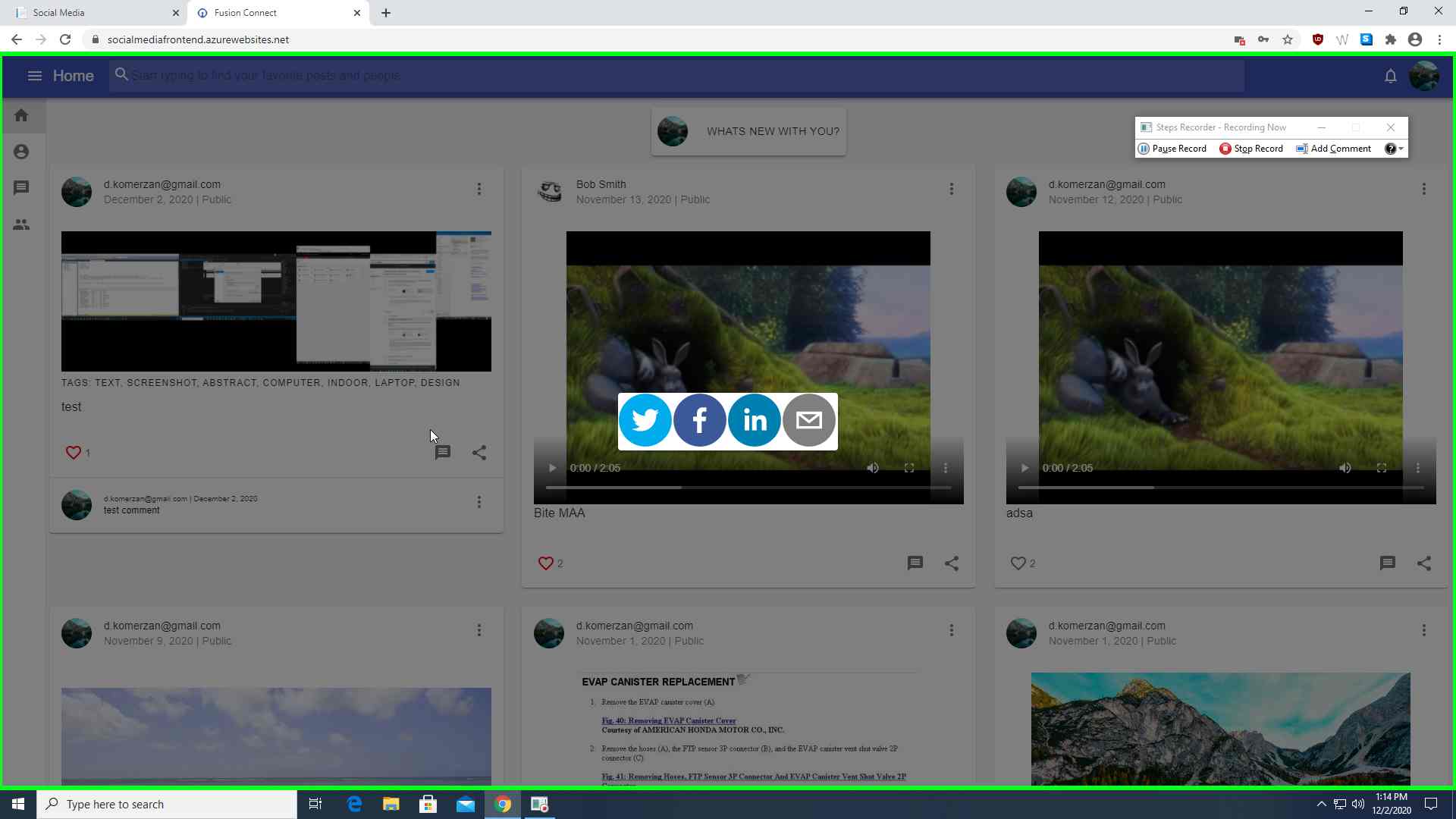1456x819 pixels.
Task: Share the 'adsa' post
Action: 1424,563
